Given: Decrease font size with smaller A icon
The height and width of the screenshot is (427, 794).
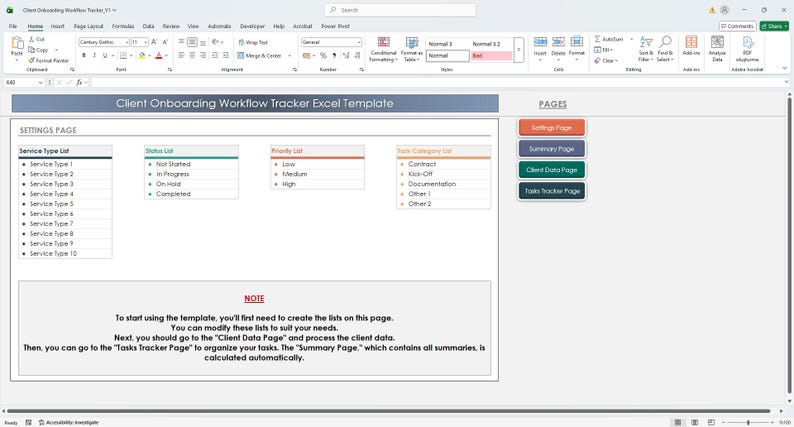Looking at the screenshot, I should pos(166,42).
